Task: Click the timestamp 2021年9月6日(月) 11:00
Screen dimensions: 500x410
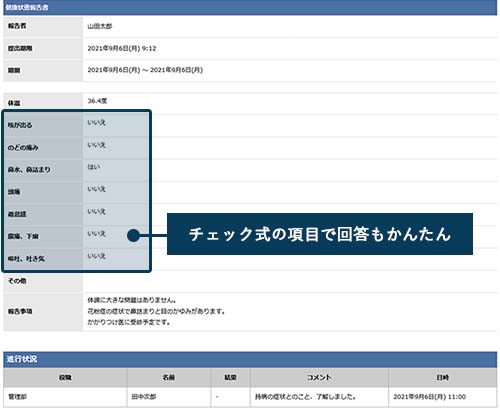Action: coord(429,397)
